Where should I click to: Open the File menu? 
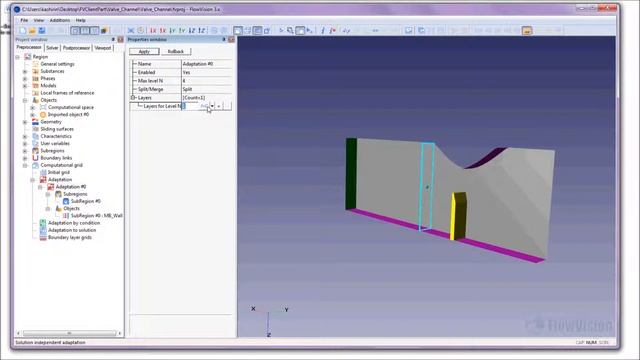(x=24, y=20)
